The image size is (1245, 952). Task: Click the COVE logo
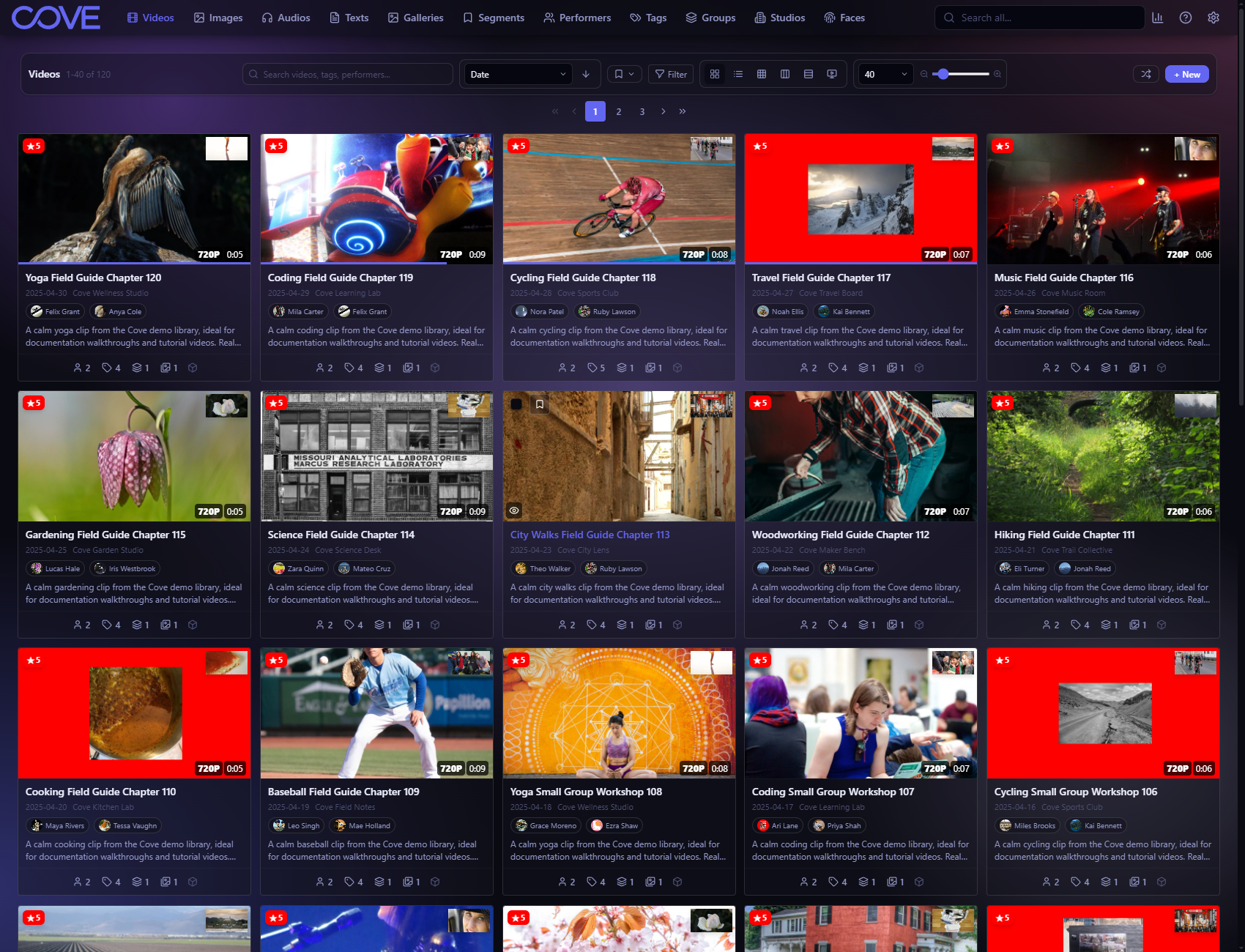[56, 18]
